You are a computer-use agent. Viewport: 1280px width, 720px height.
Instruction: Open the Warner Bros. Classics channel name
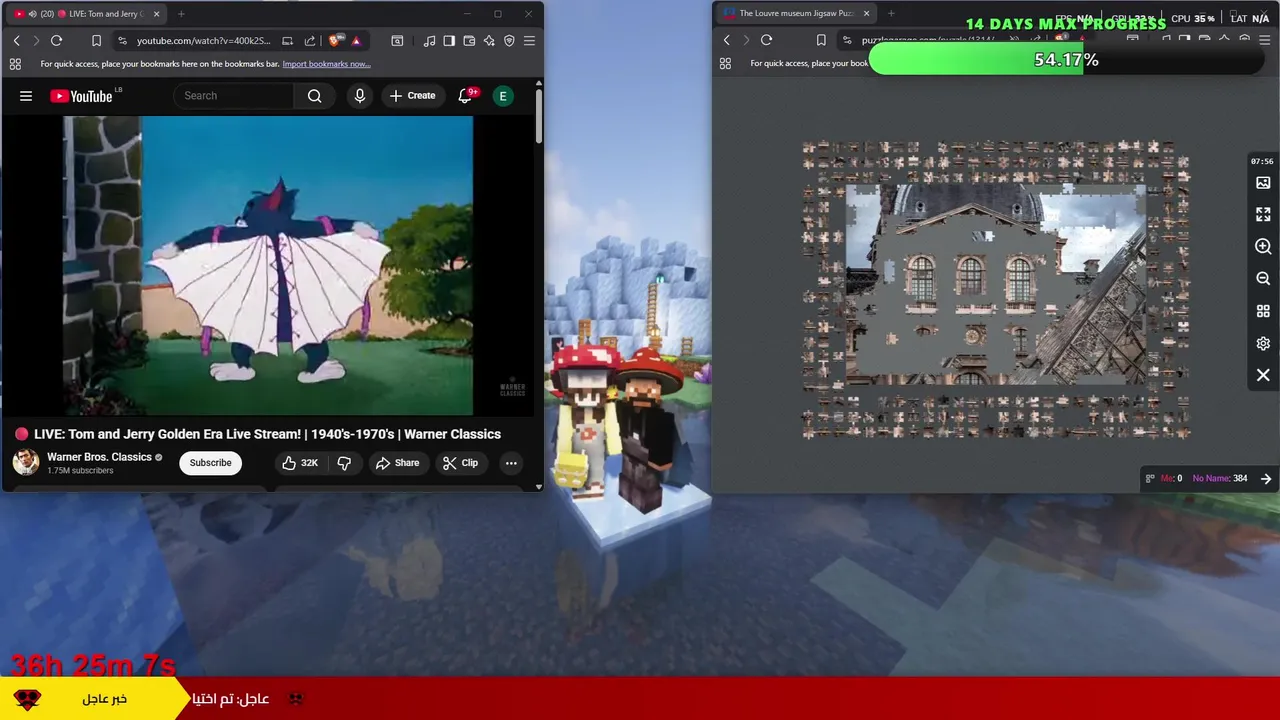tap(99, 457)
